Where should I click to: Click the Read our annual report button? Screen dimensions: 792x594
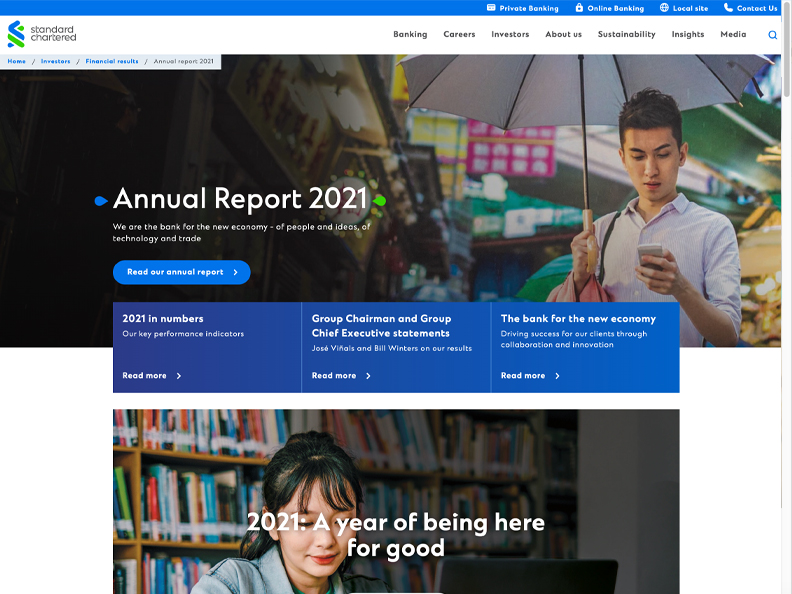[x=181, y=272]
